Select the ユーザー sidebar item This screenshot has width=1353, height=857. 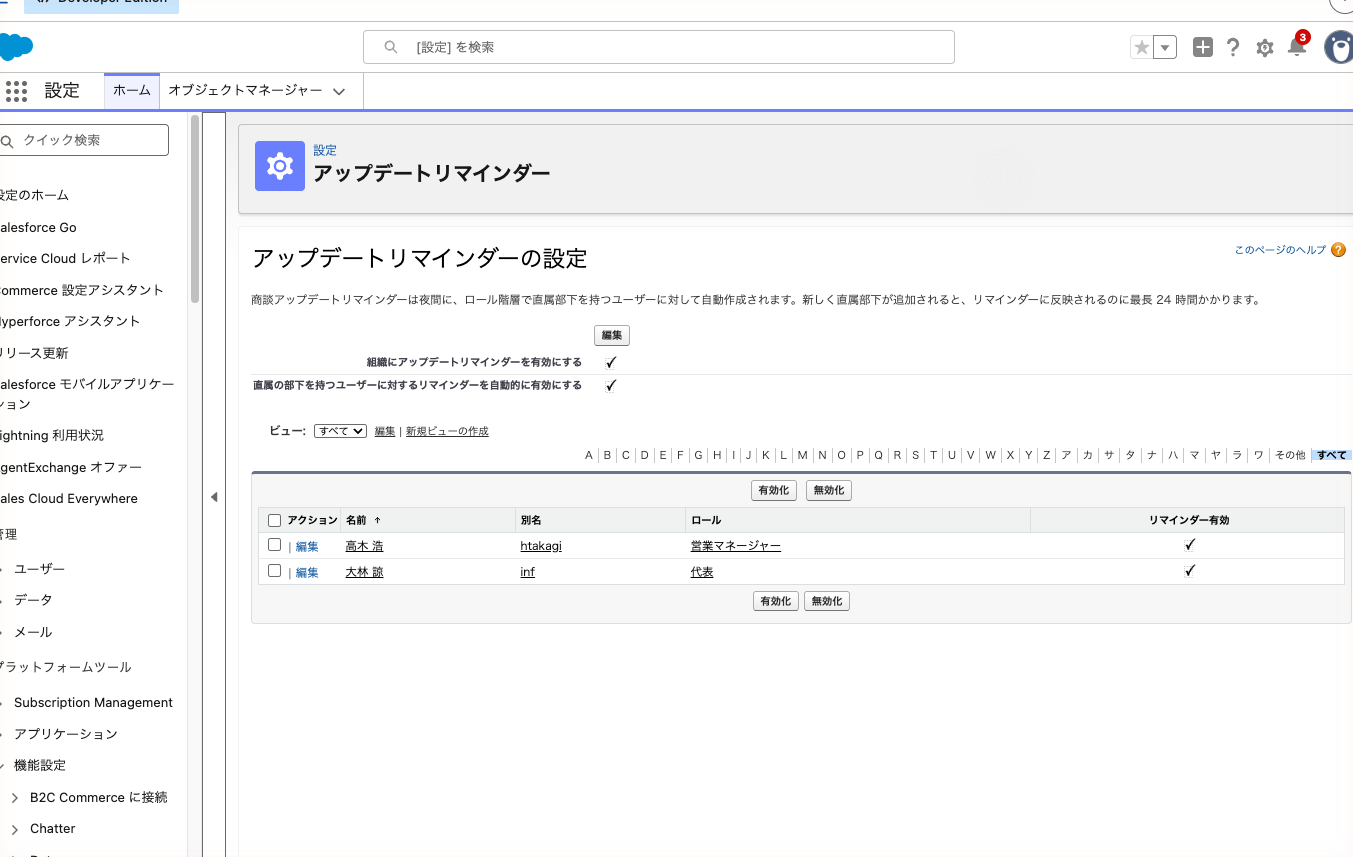(x=40, y=569)
